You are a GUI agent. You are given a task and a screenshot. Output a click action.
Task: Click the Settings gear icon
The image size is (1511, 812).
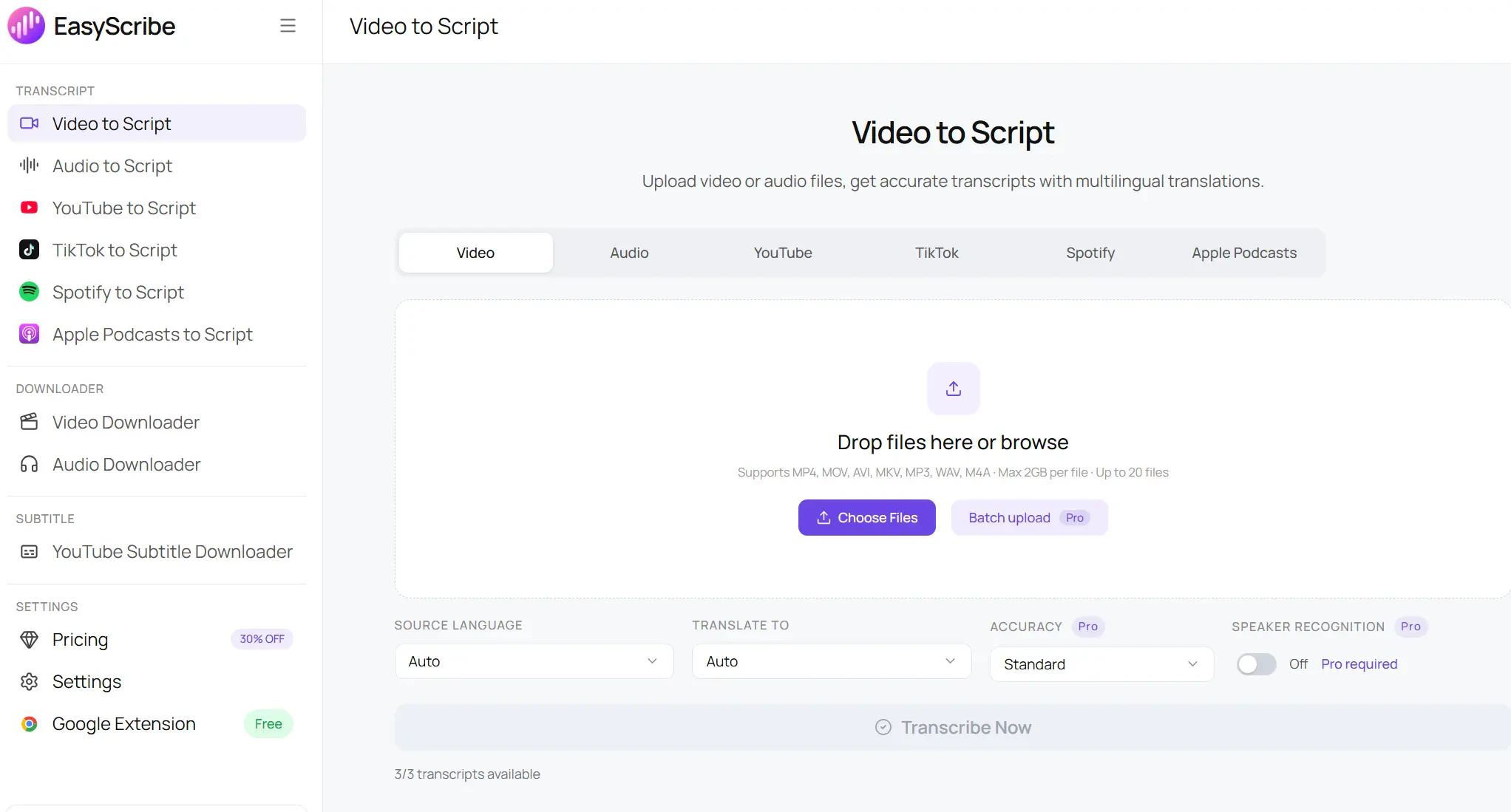point(30,682)
